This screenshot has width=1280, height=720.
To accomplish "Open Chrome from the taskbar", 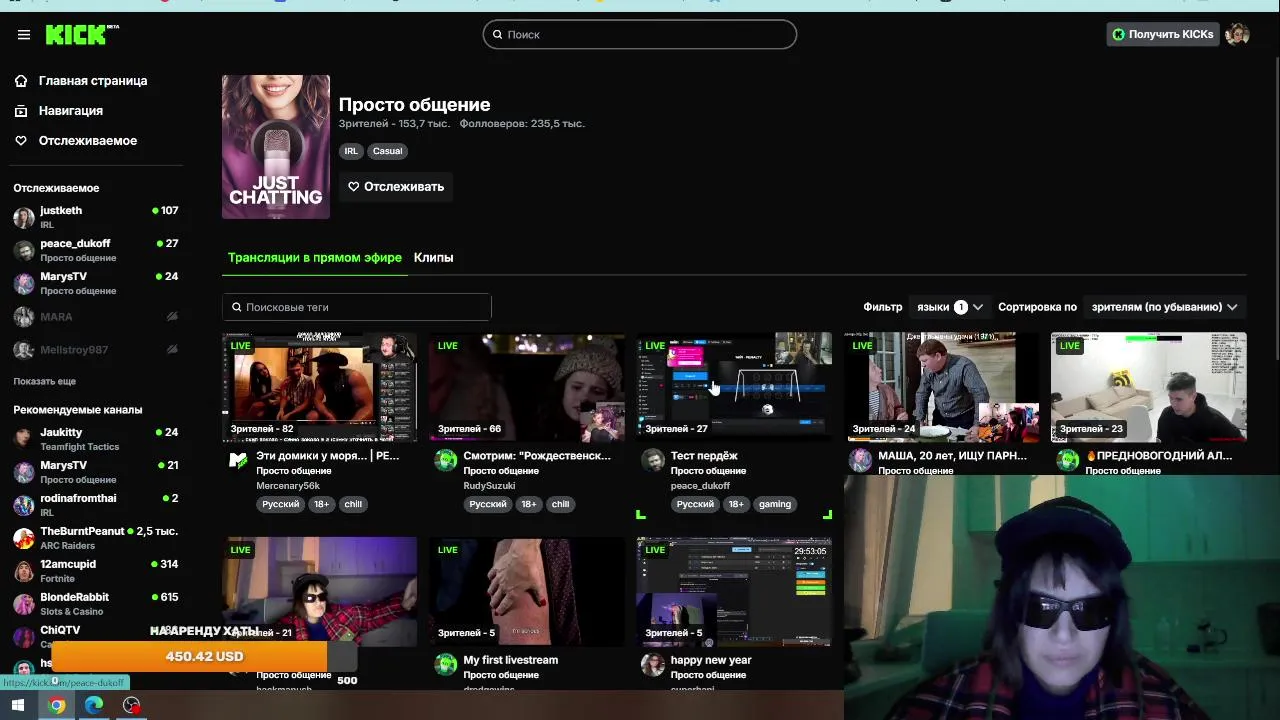I will pos(57,705).
